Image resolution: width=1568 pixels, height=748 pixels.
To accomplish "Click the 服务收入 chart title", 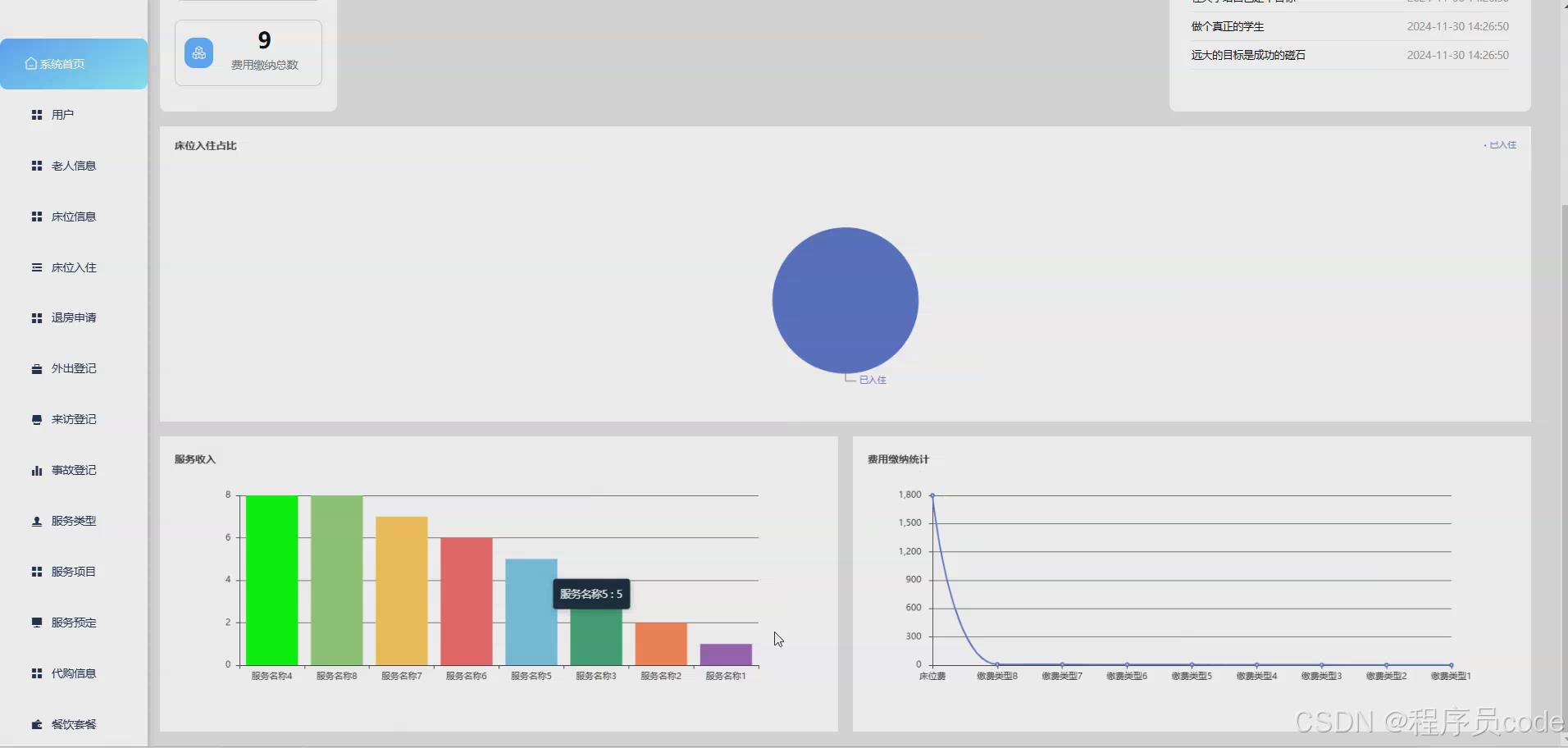I will coord(195,459).
